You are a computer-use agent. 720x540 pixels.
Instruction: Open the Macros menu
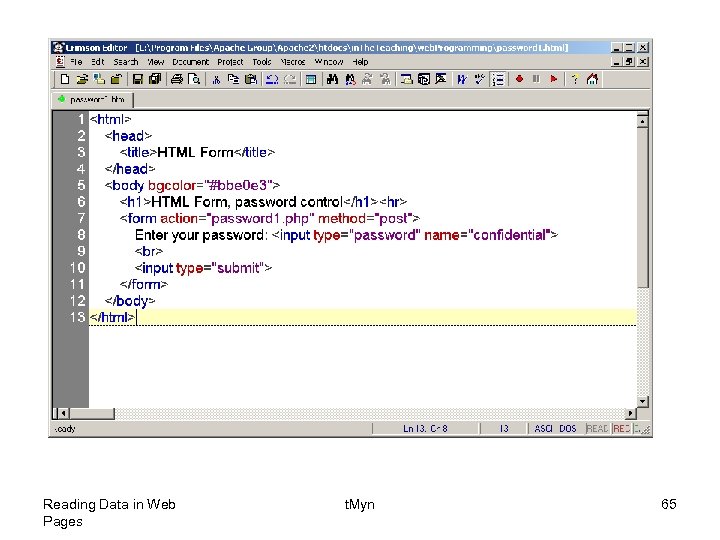(x=292, y=62)
